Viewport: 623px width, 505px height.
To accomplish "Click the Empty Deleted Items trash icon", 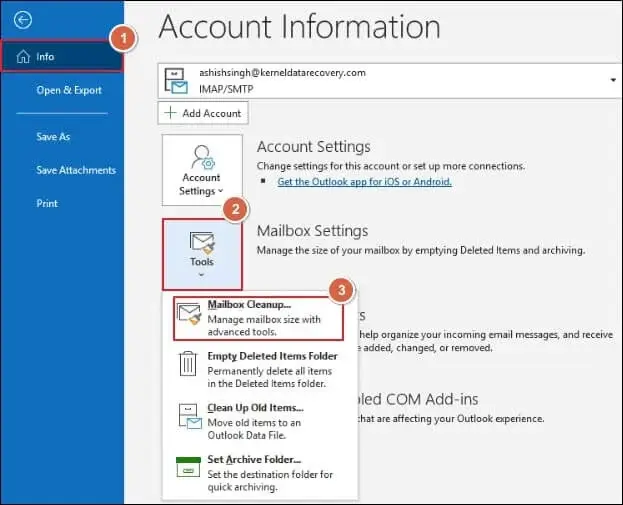I will point(188,364).
